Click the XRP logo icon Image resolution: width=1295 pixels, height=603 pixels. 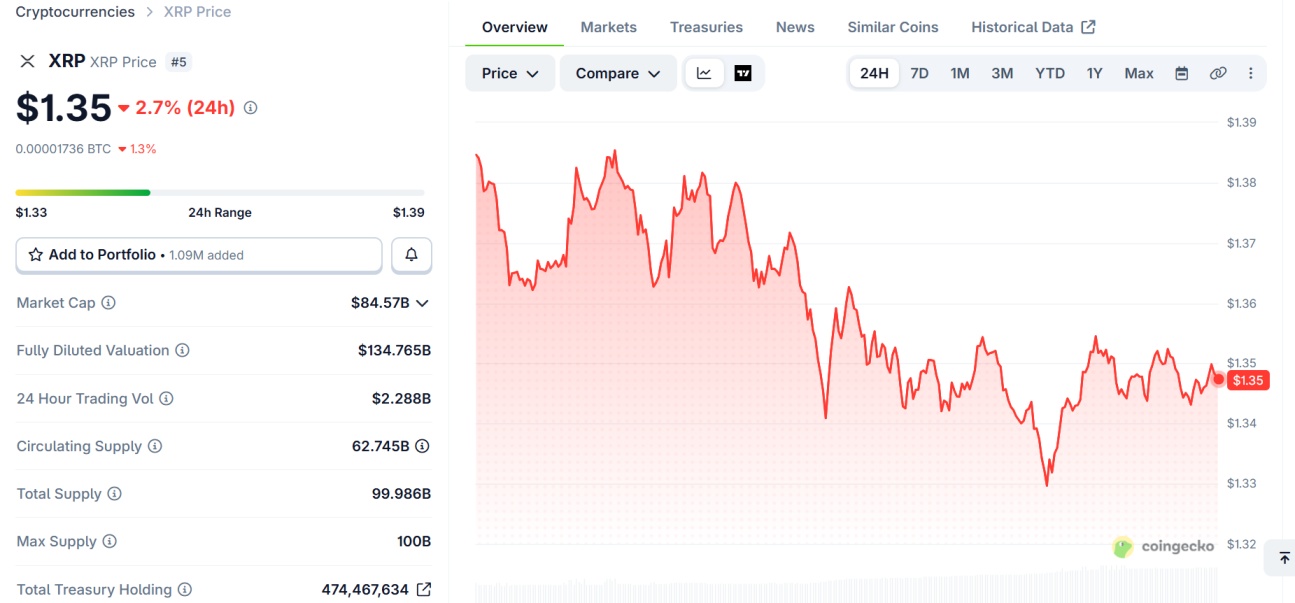[28, 61]
